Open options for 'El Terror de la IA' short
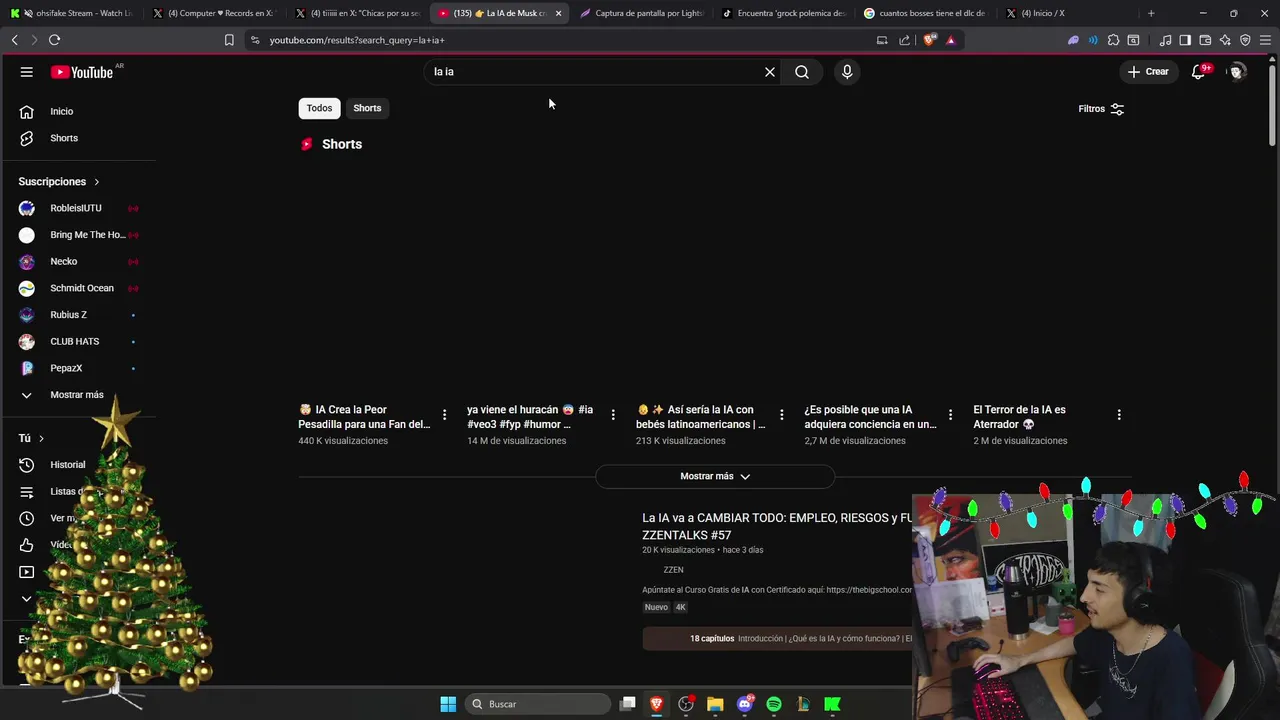Screen dimensions: 1280x720 point(1119,415)
